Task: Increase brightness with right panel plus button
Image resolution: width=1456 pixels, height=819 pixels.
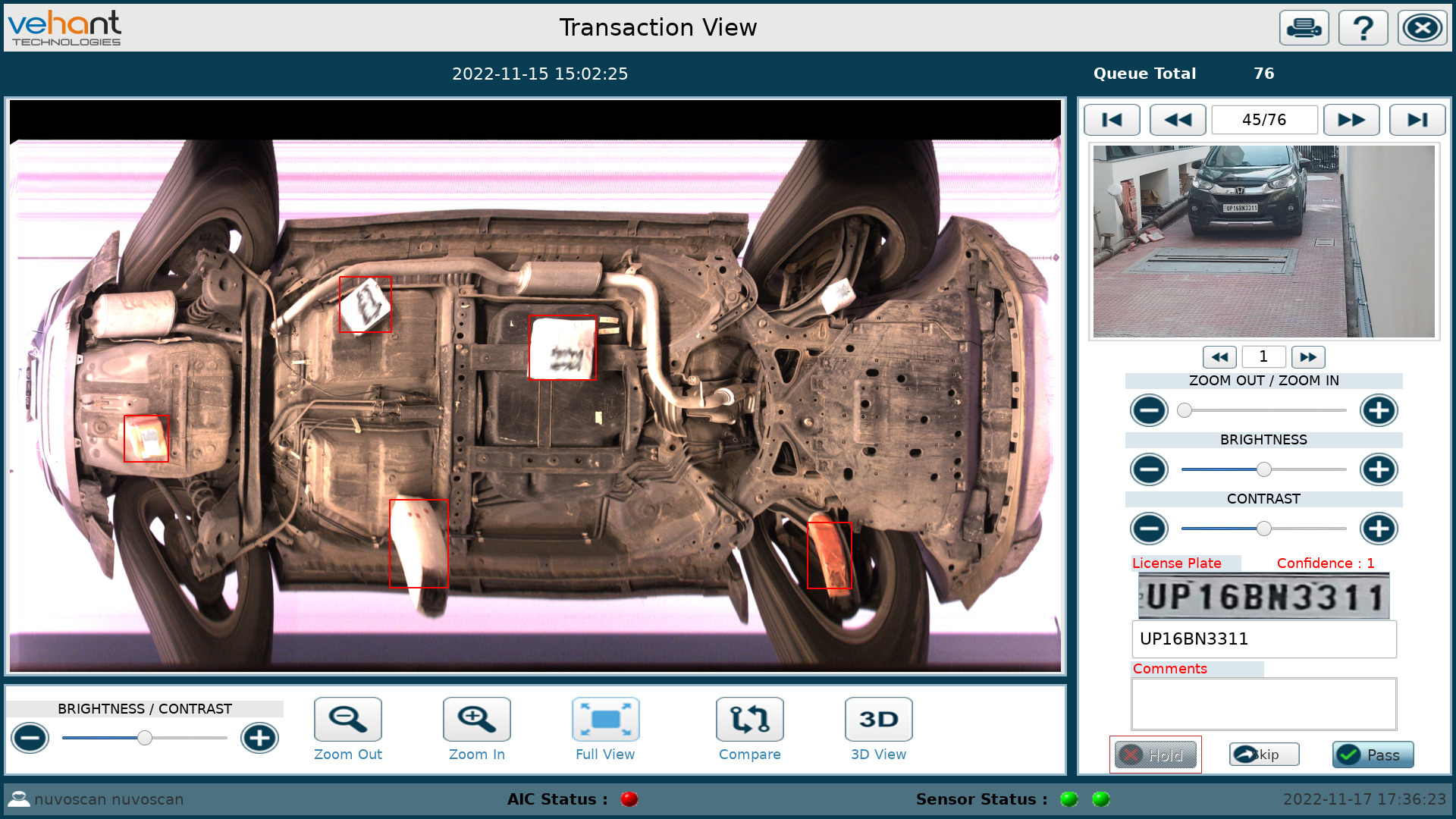Action: coord(1378,469)
